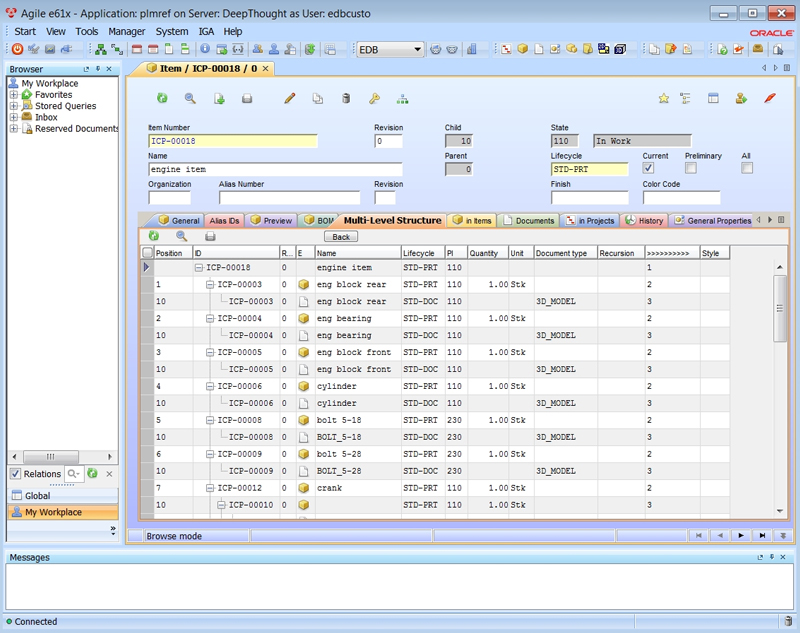Toggle the Current checkbox
The image size is (800, 633).
tap(648, 168)
